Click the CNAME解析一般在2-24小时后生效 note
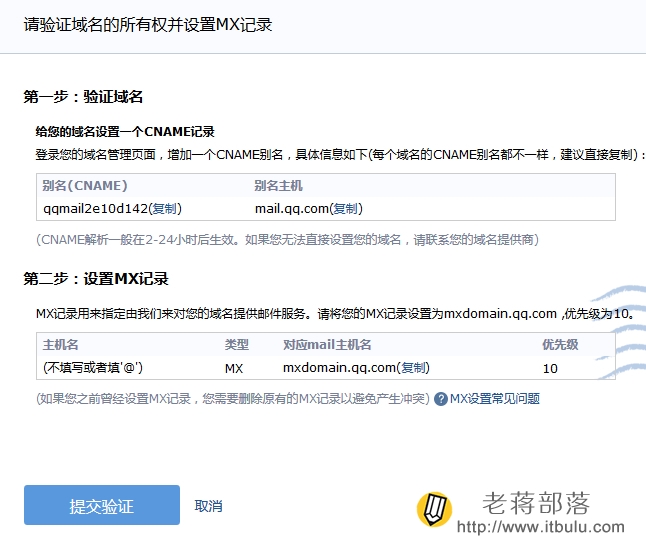The image size is (646, 537). [288, 240]
